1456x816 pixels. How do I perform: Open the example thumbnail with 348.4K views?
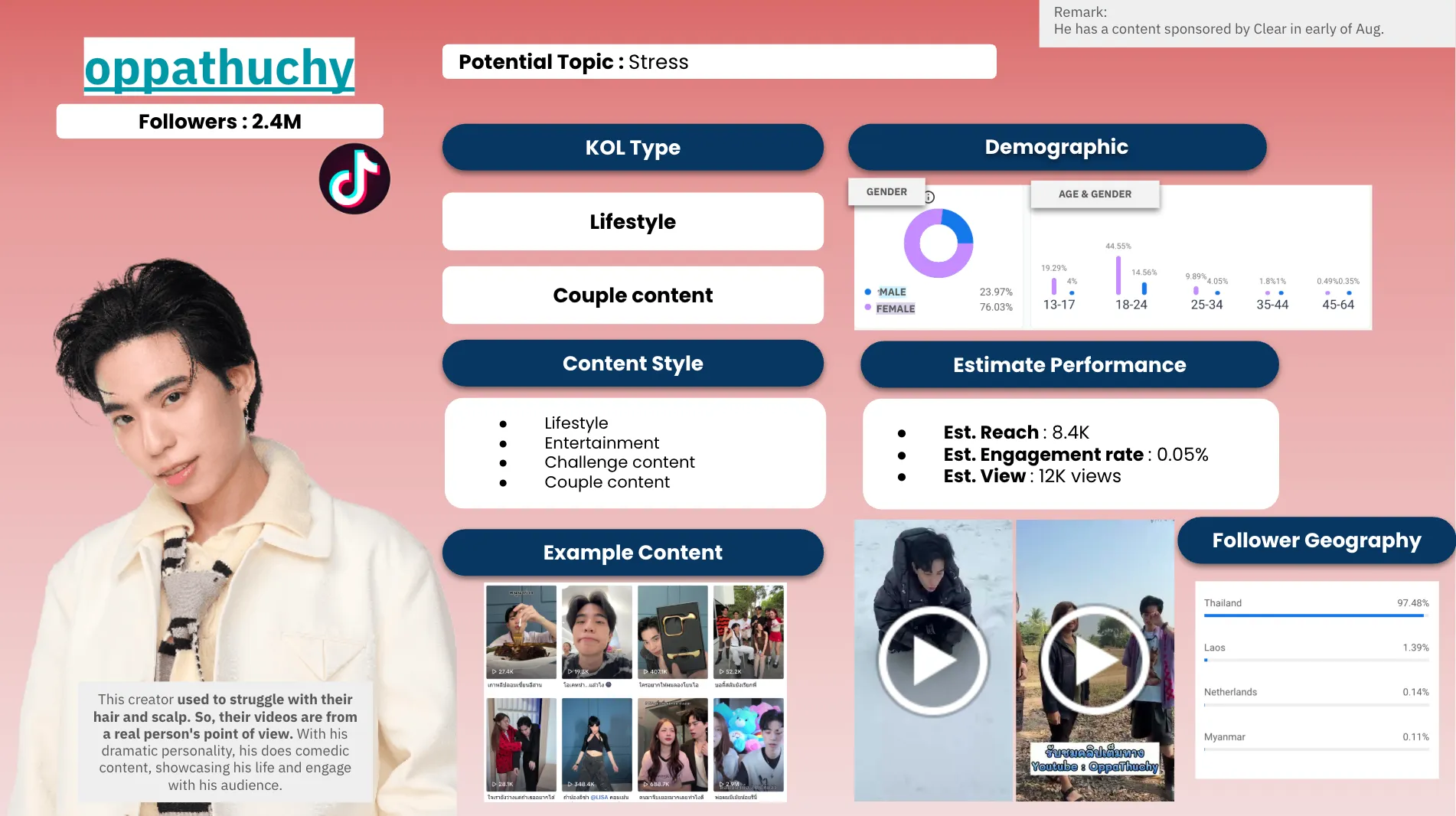coord(597,745)
